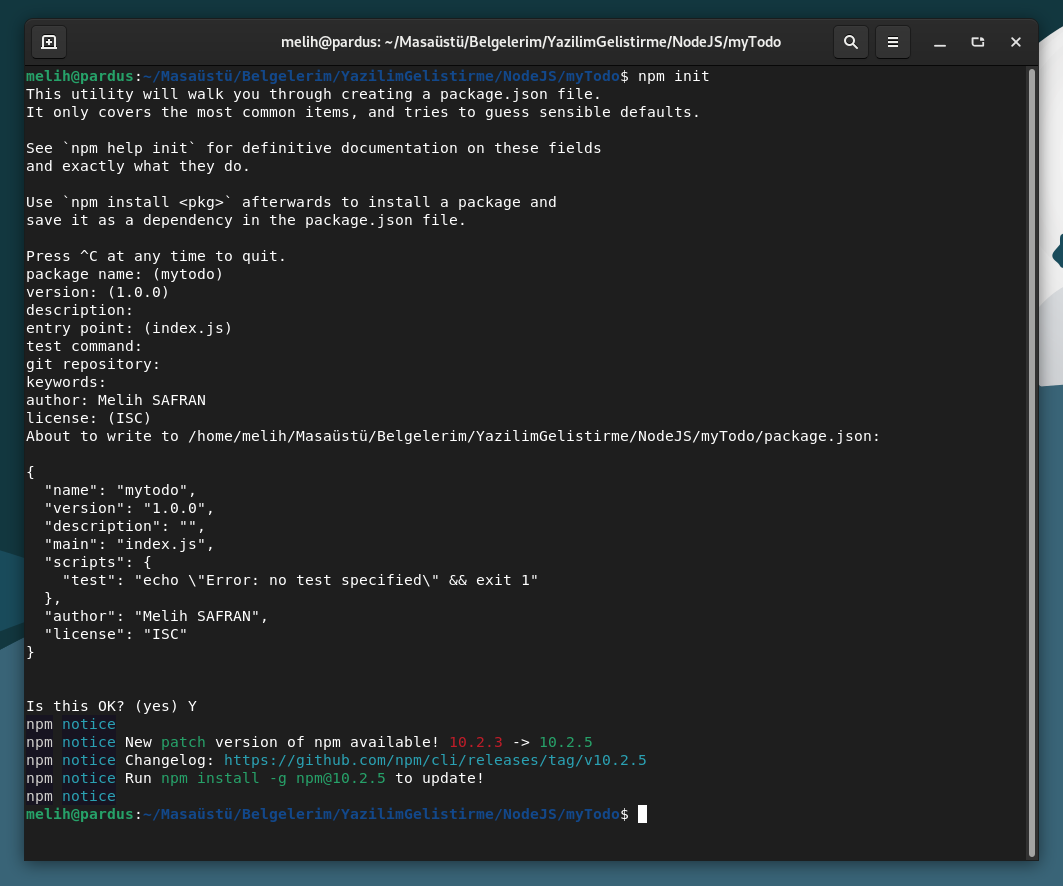Click the '"main": "index.js"' JSON line
This screenshot has height=886, width=1063.
[x=129, y=544]
